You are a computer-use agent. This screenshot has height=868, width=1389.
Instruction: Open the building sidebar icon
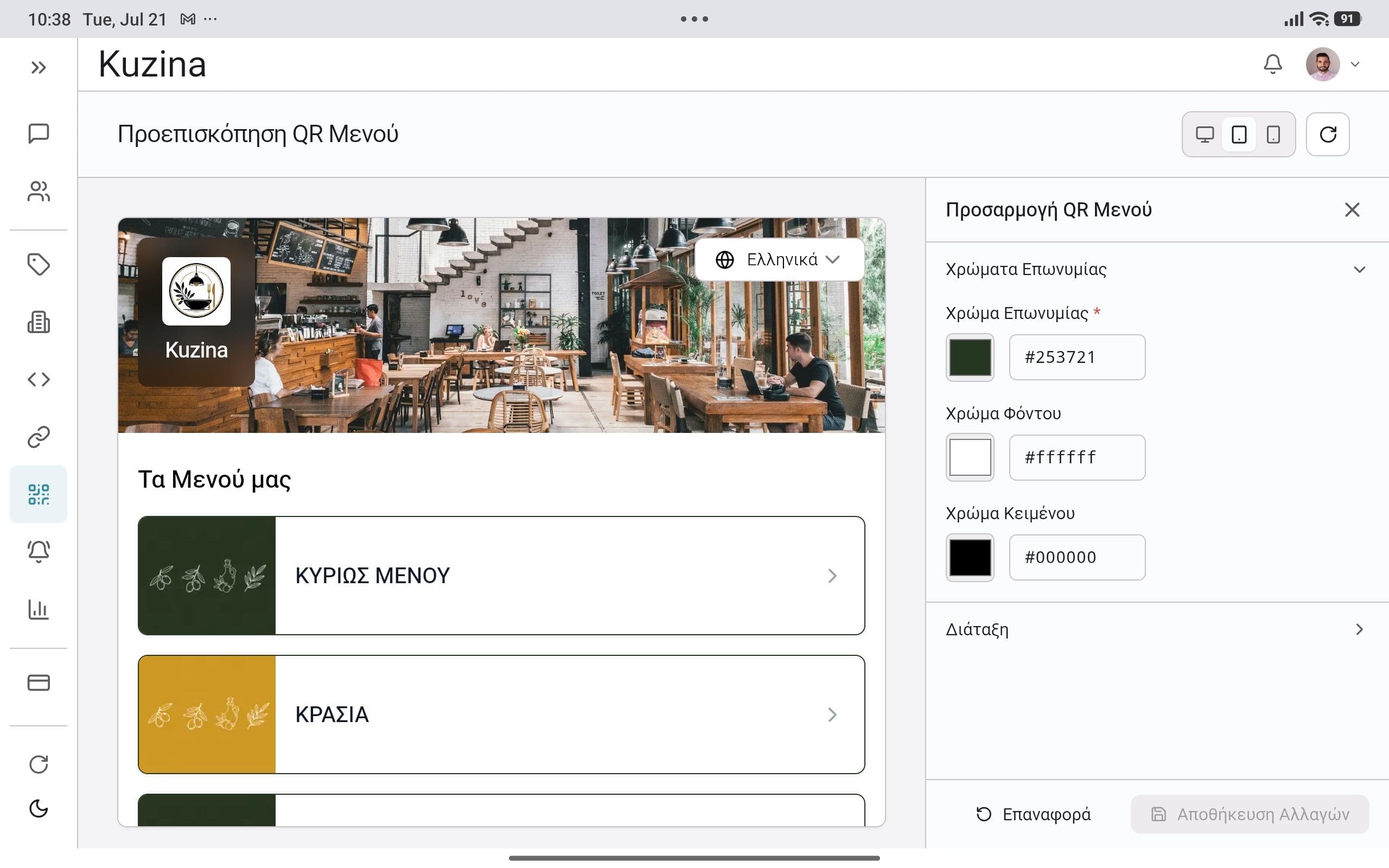coord(39,322)
